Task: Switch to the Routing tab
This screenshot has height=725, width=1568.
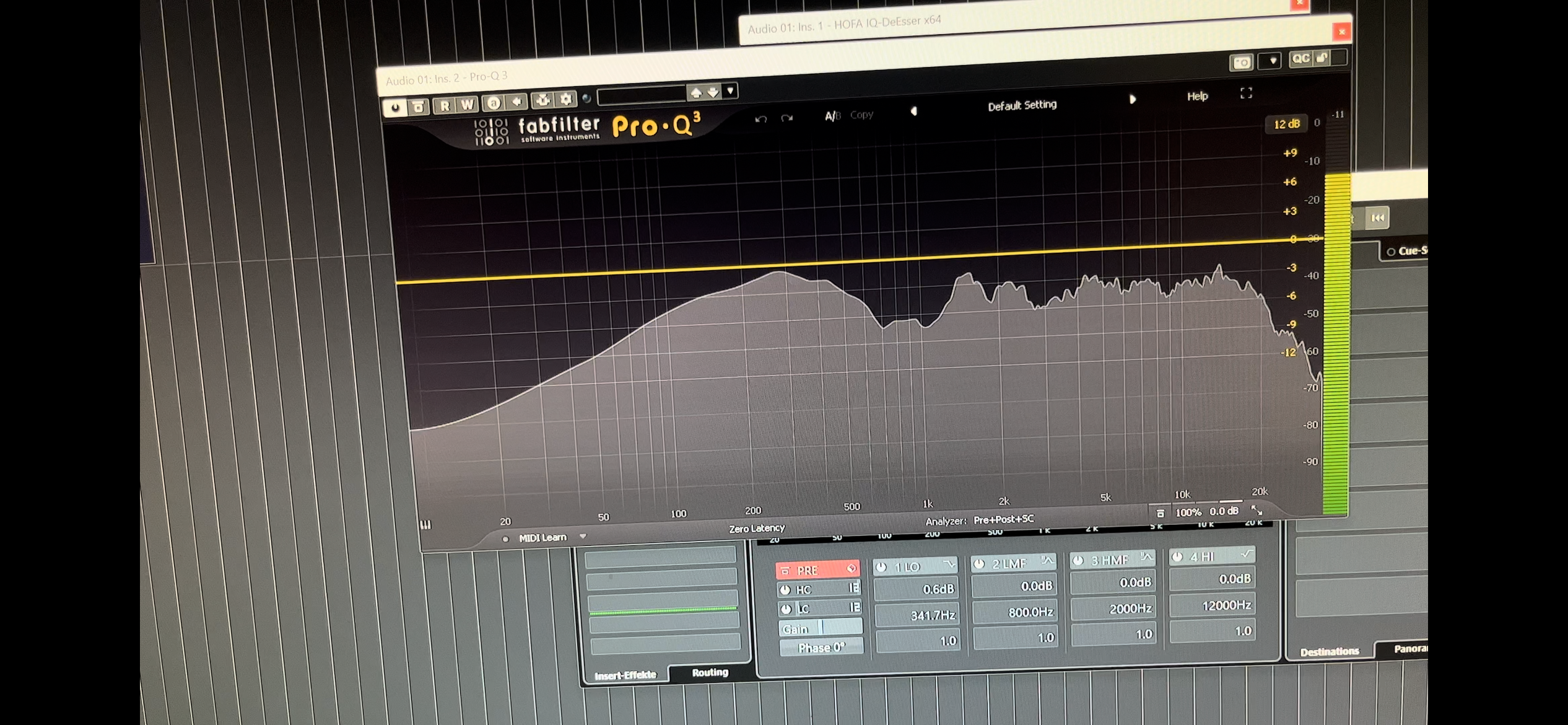Action: coord(710,673)
